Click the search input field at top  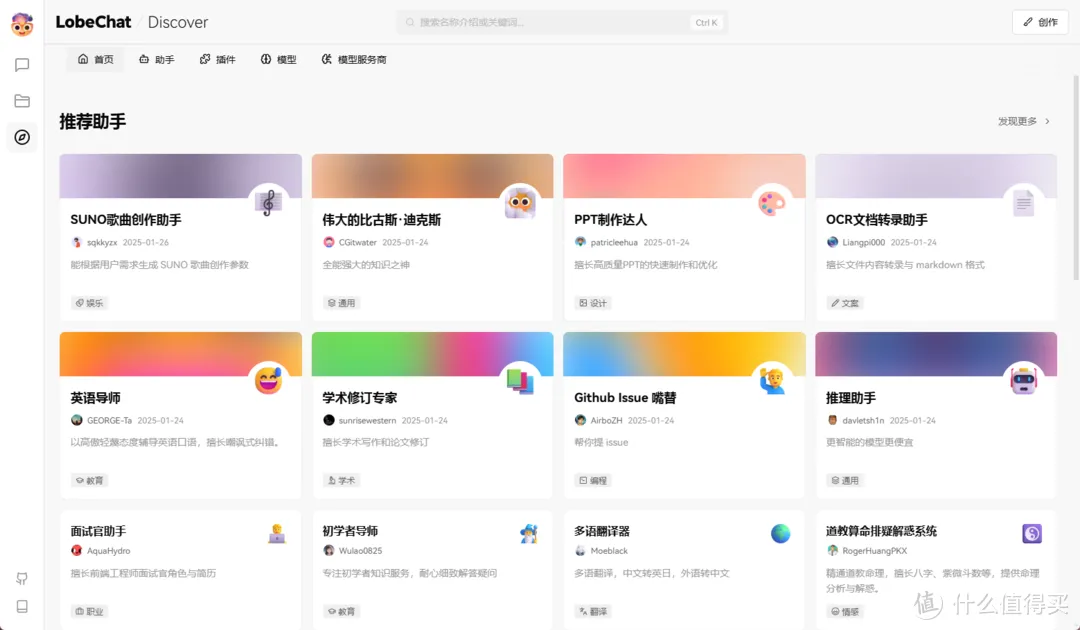tap(560, 22)
